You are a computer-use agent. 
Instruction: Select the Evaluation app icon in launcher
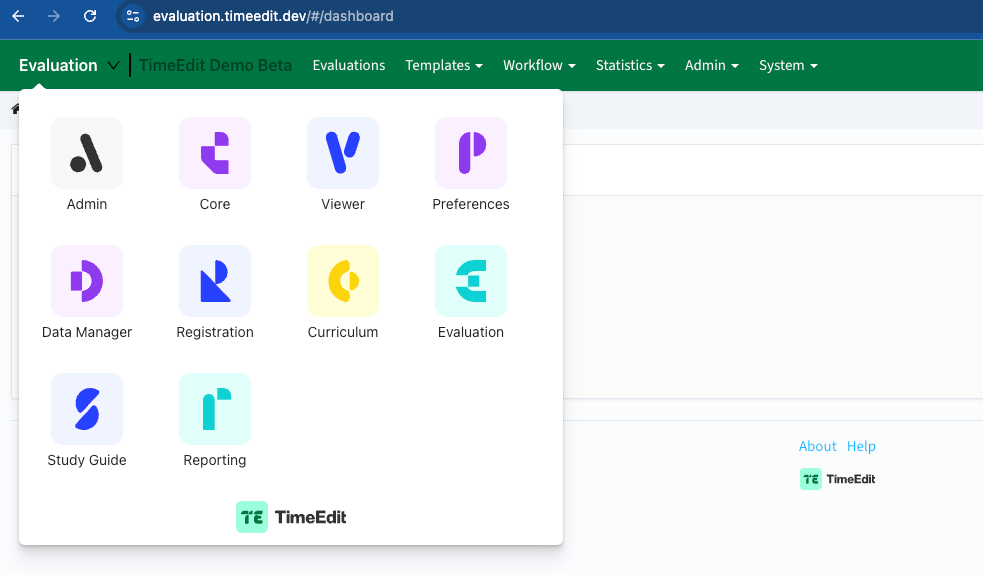470,281
